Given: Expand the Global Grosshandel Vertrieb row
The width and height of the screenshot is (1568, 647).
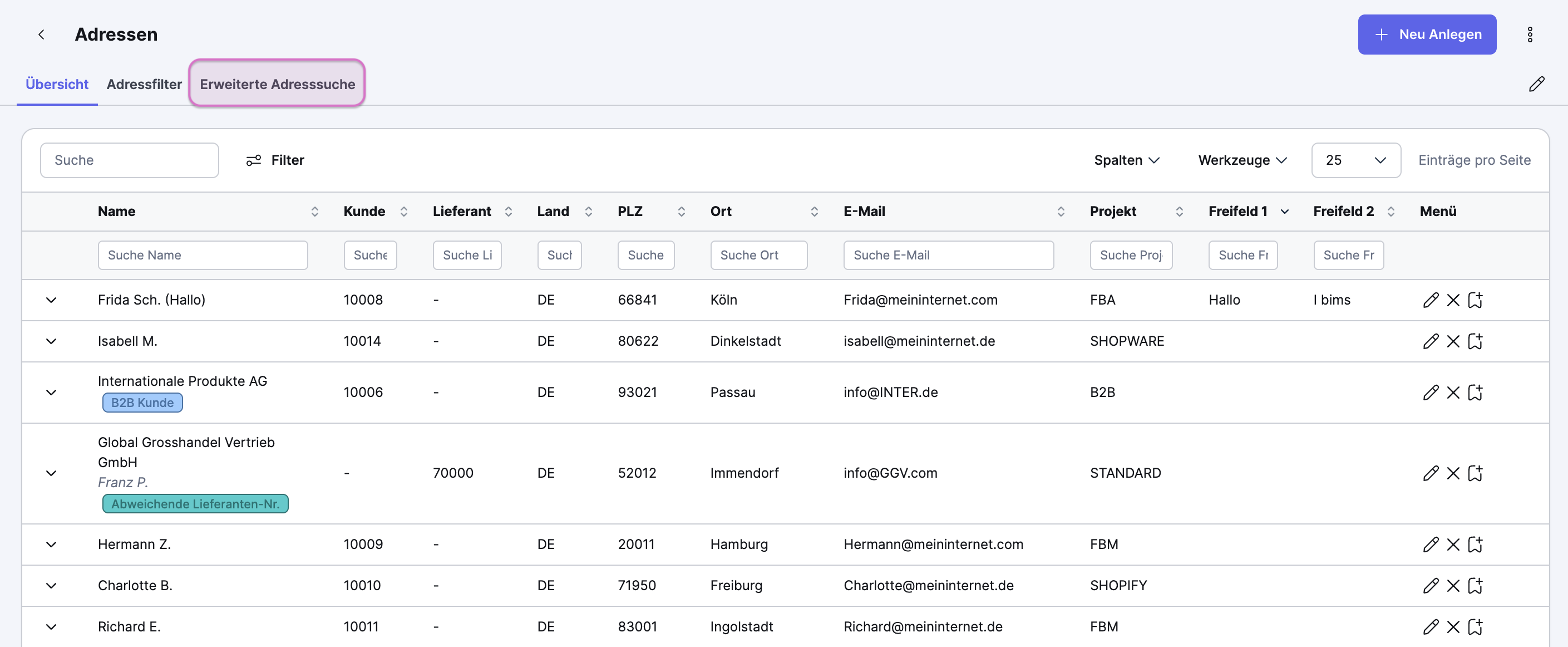Looking at the screenshot, I should tap(51, 473).
